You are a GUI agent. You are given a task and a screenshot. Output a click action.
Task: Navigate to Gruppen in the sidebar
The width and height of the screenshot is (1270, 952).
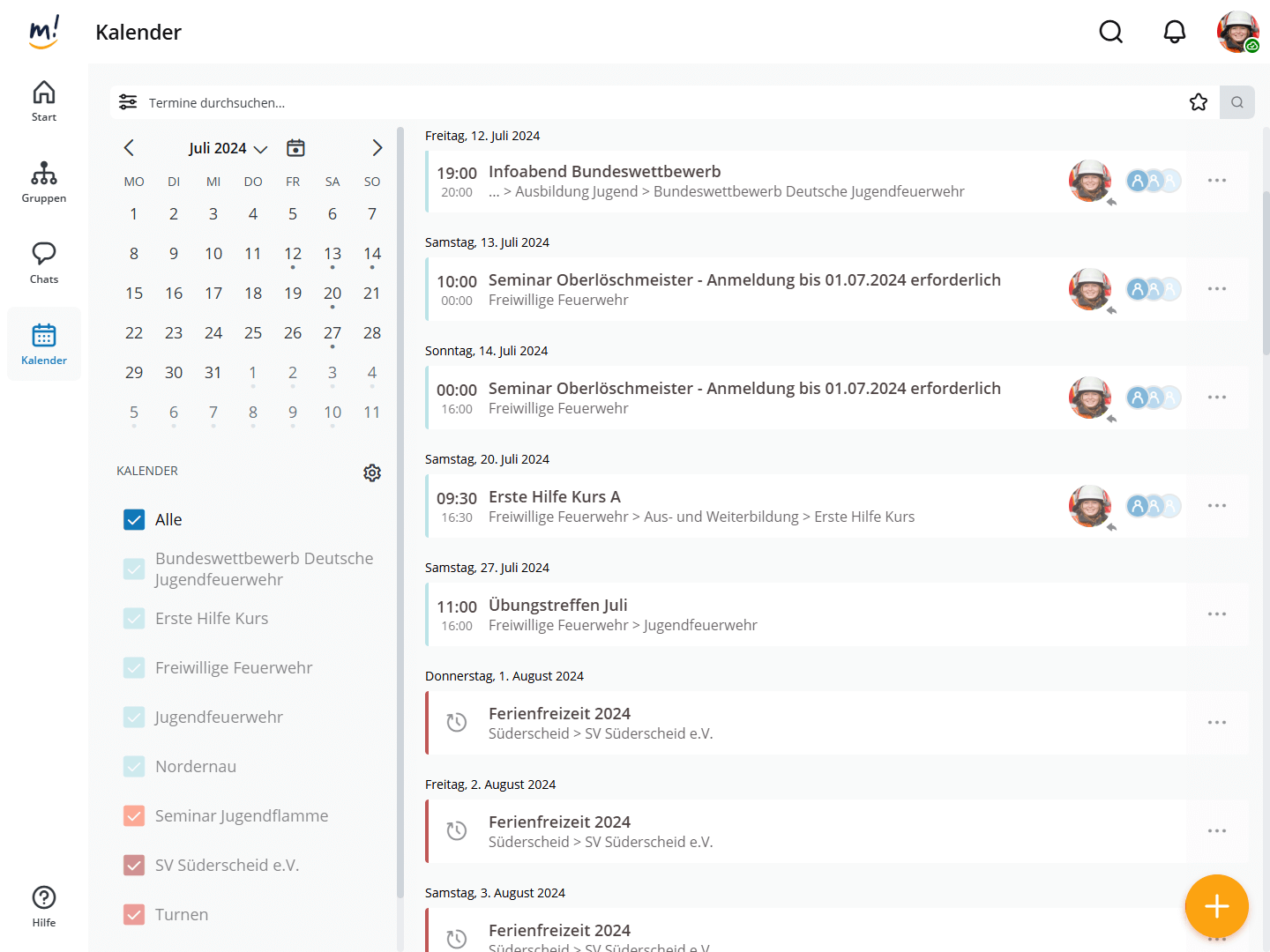[44, 182]
